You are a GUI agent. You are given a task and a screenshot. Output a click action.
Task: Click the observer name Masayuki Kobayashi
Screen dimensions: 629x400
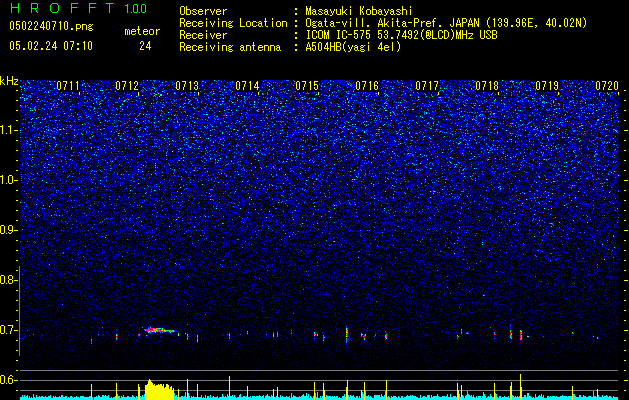point(359,11)
